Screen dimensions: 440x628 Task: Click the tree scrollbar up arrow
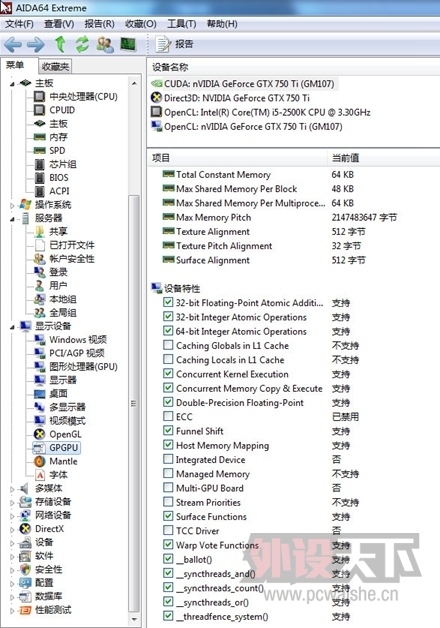134,83
